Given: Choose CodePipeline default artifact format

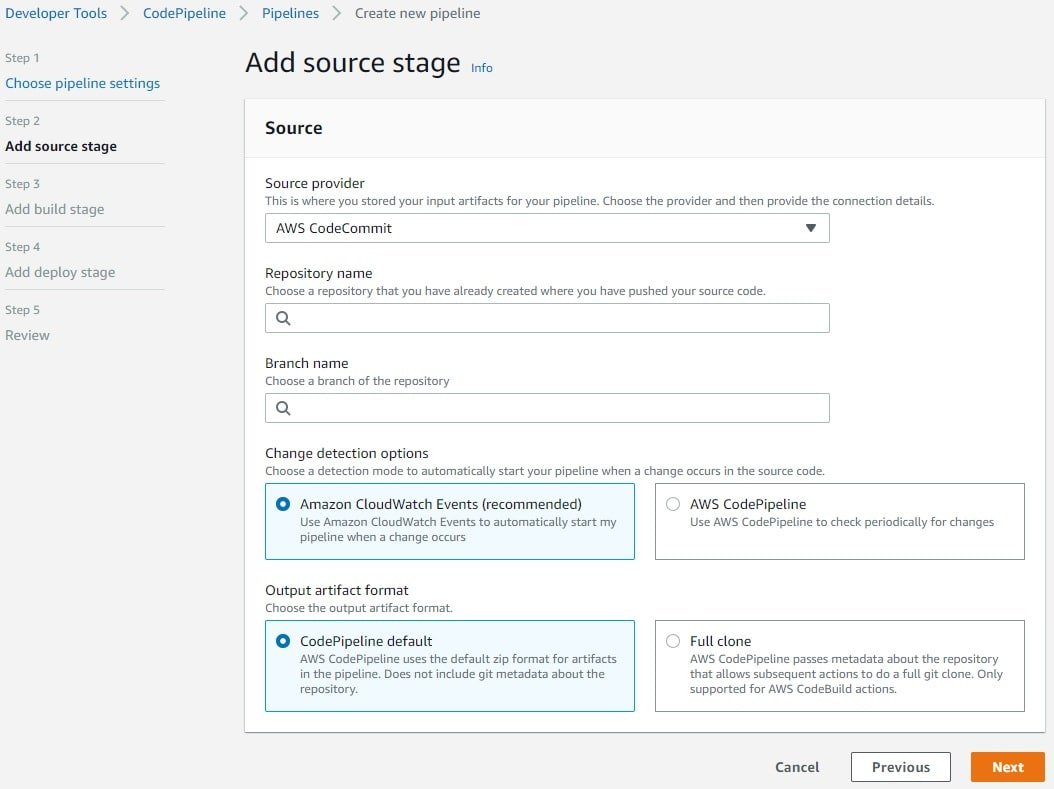Looking at the screenshot, I should coord(283,641).
